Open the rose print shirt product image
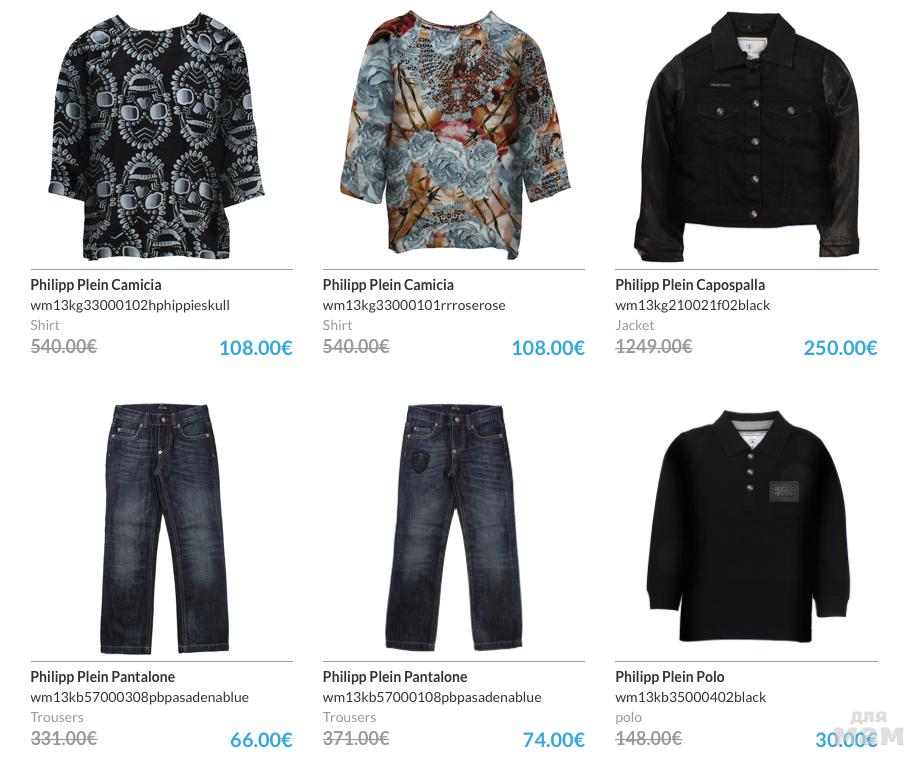Screen dimensions: 919x760 click(x=455, y=135)
